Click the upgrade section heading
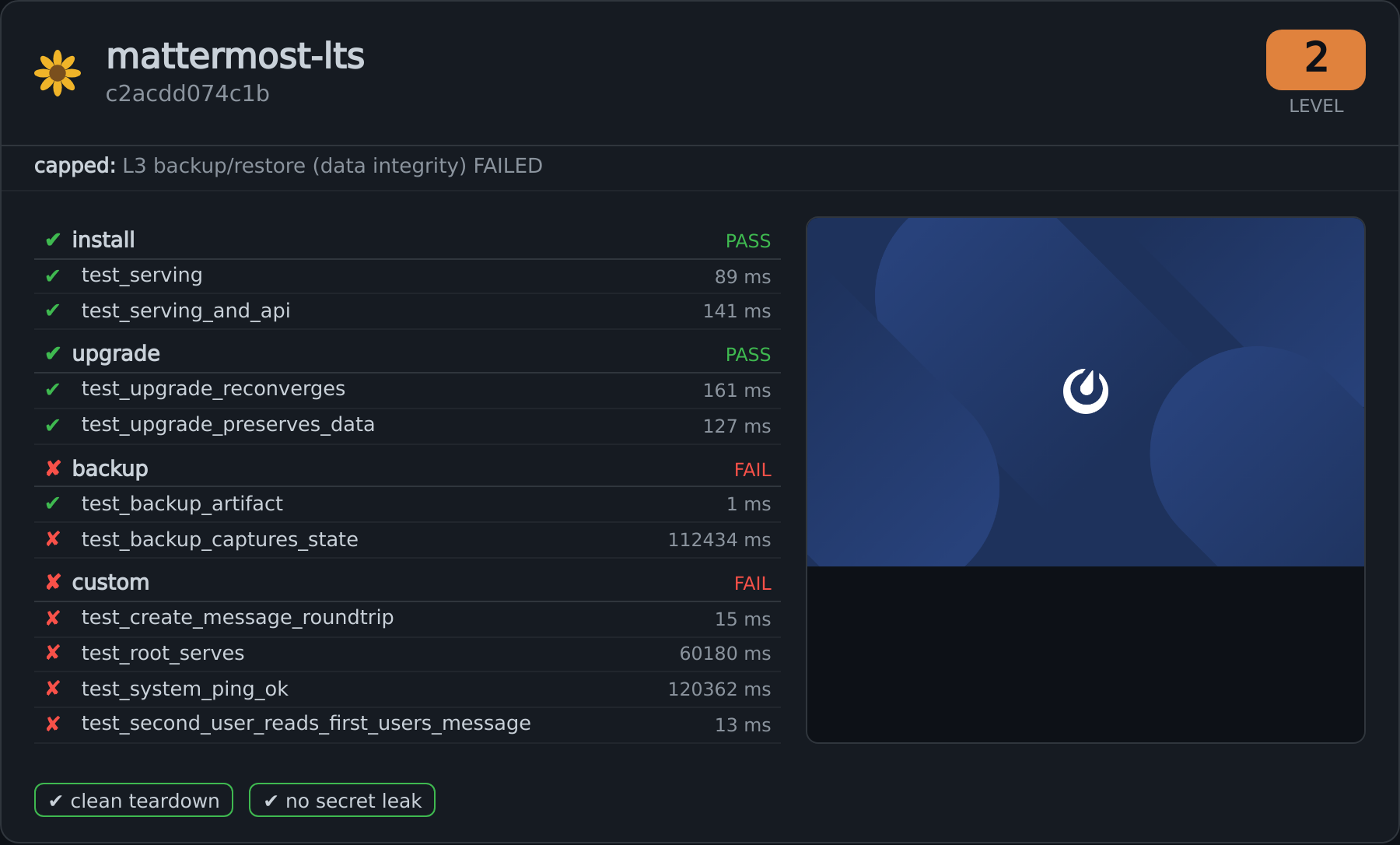 click(116, 354)
